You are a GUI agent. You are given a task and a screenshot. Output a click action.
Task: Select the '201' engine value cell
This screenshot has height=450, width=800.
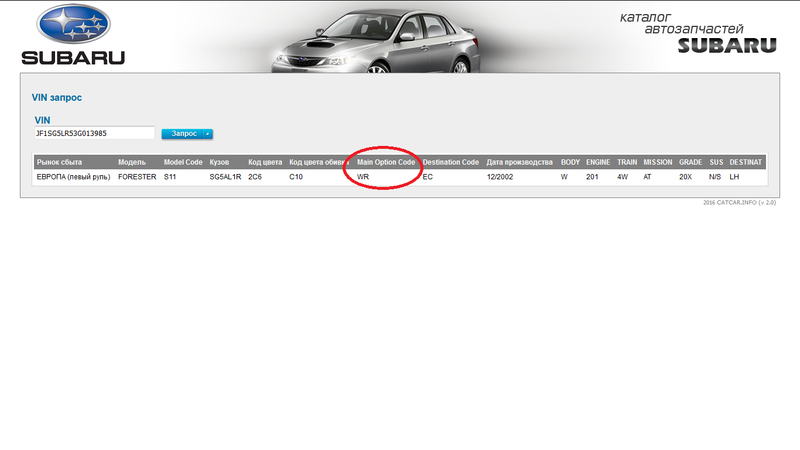point(592,177)
